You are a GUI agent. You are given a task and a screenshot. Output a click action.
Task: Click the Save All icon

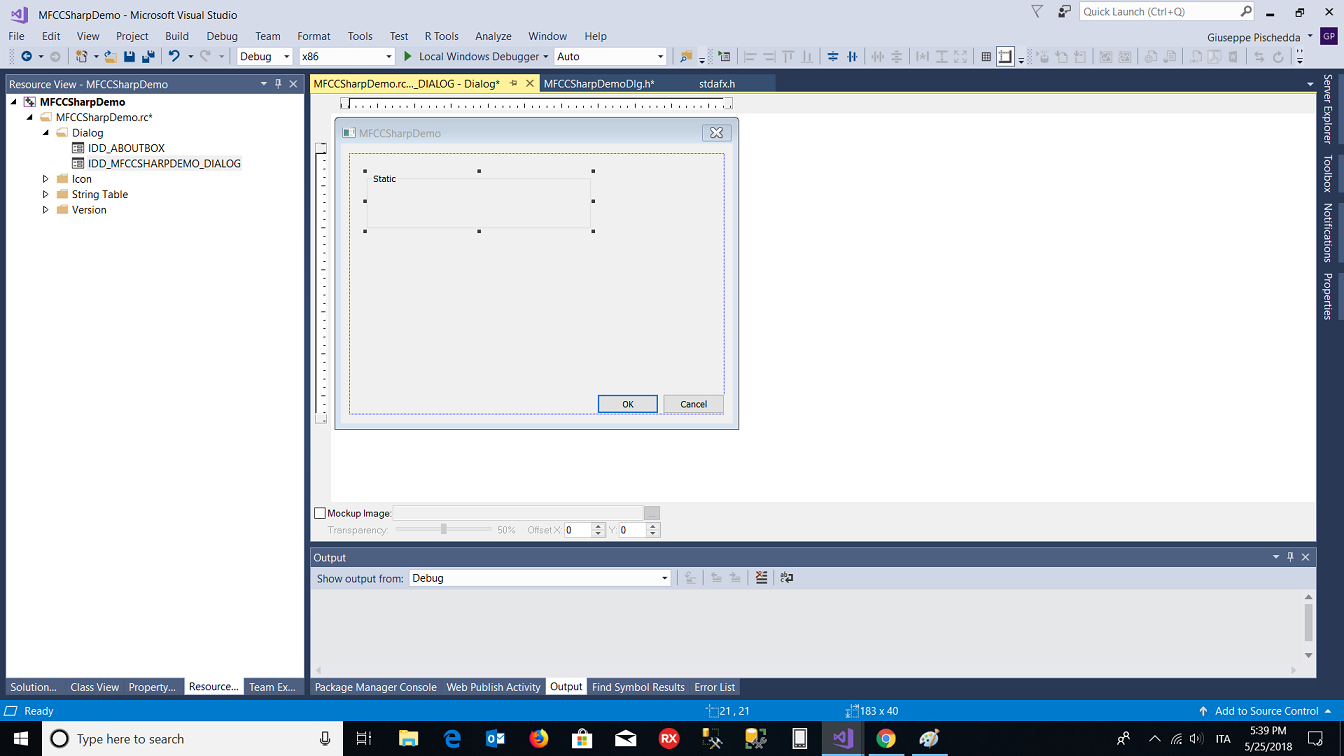148,57
